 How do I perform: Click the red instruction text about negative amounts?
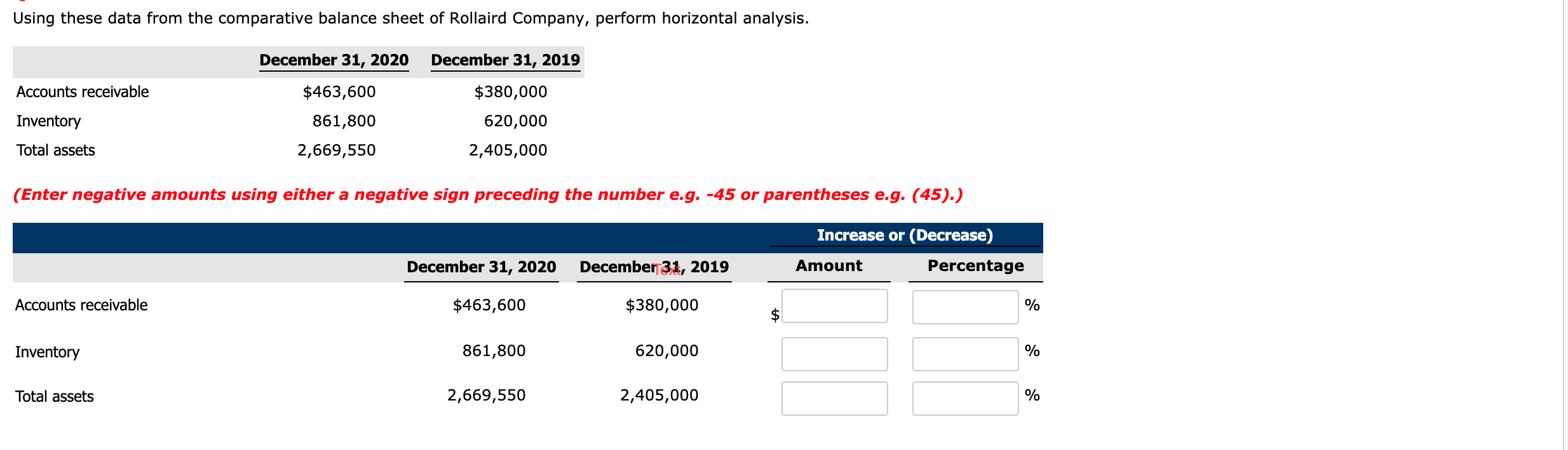point(489,195)
